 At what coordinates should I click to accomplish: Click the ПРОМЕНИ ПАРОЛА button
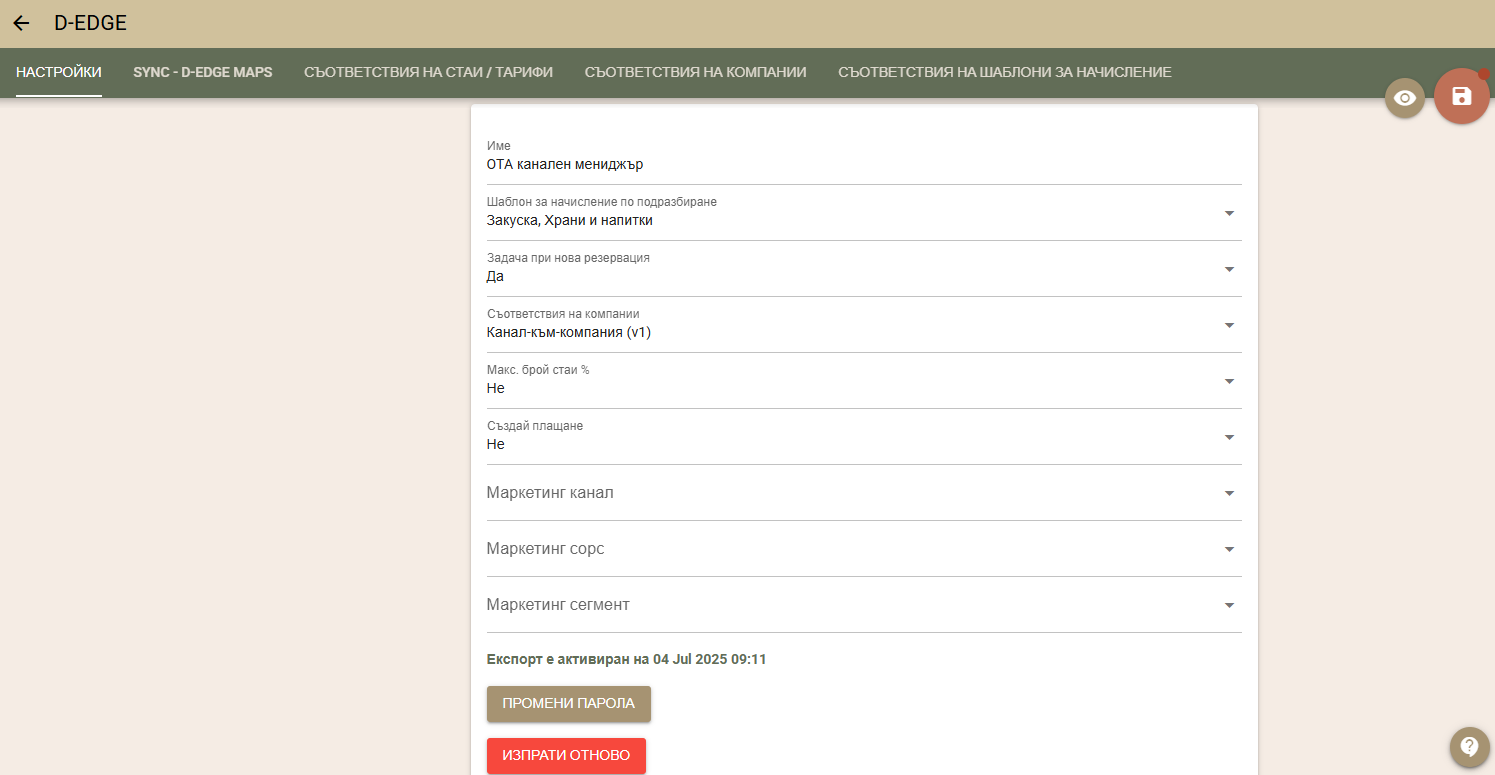point(569,703)
